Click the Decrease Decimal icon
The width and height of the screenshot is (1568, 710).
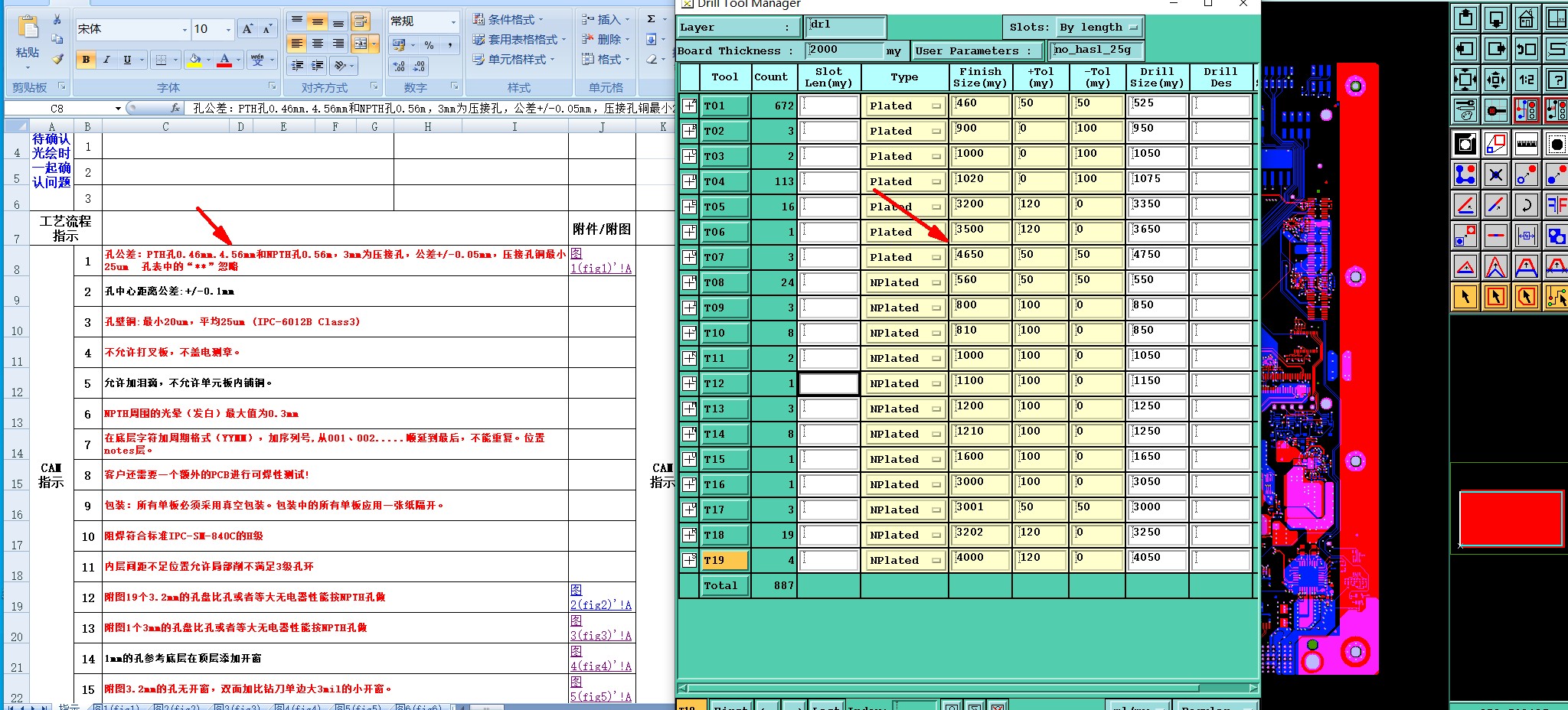(x=420, y=67)
